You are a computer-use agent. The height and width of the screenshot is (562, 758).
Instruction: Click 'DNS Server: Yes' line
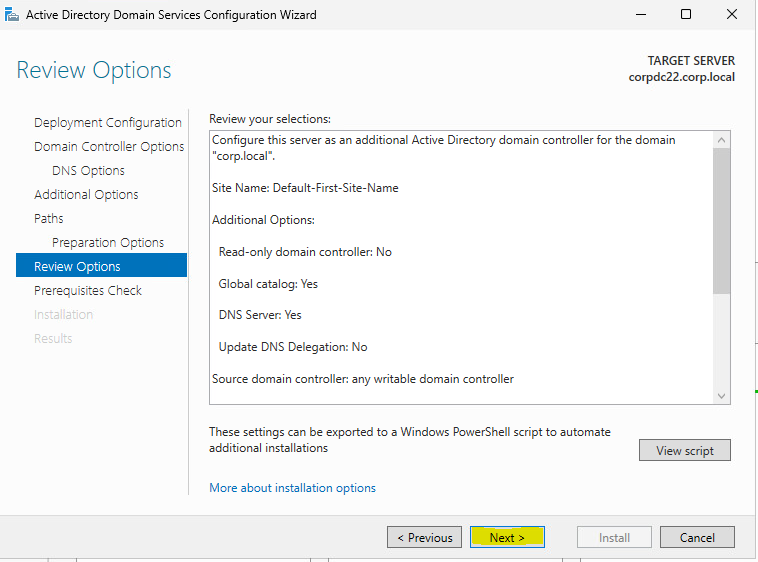260,315
